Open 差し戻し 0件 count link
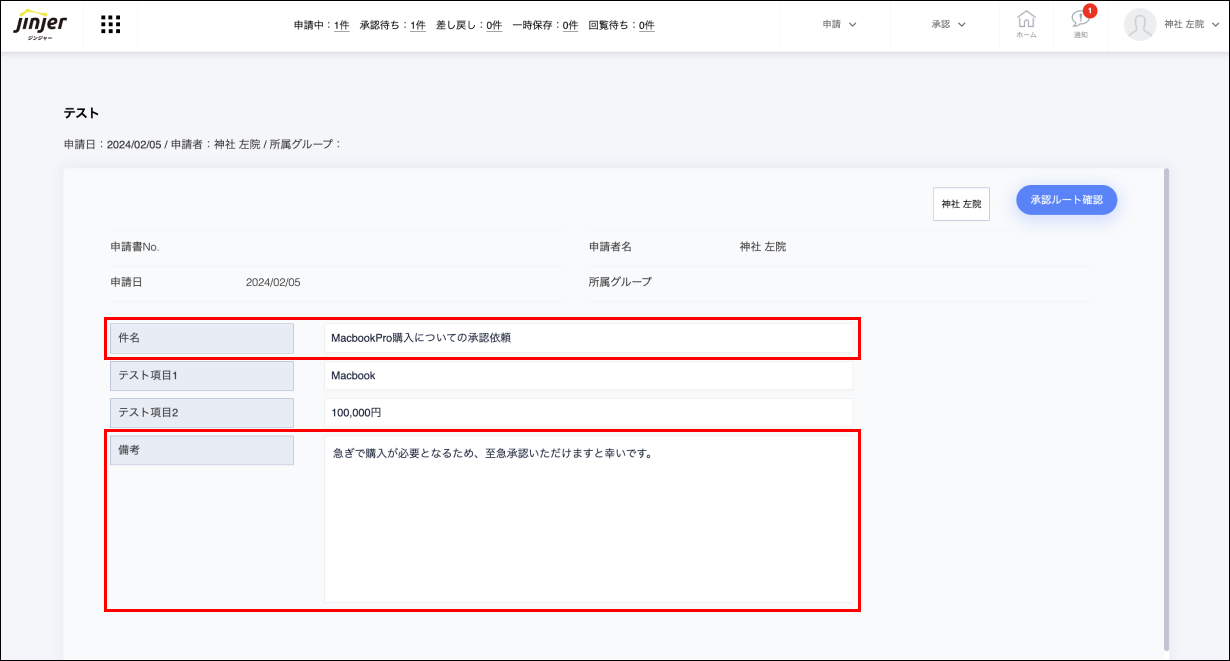The image size is (1230, 661). click(x=494, y=25)
